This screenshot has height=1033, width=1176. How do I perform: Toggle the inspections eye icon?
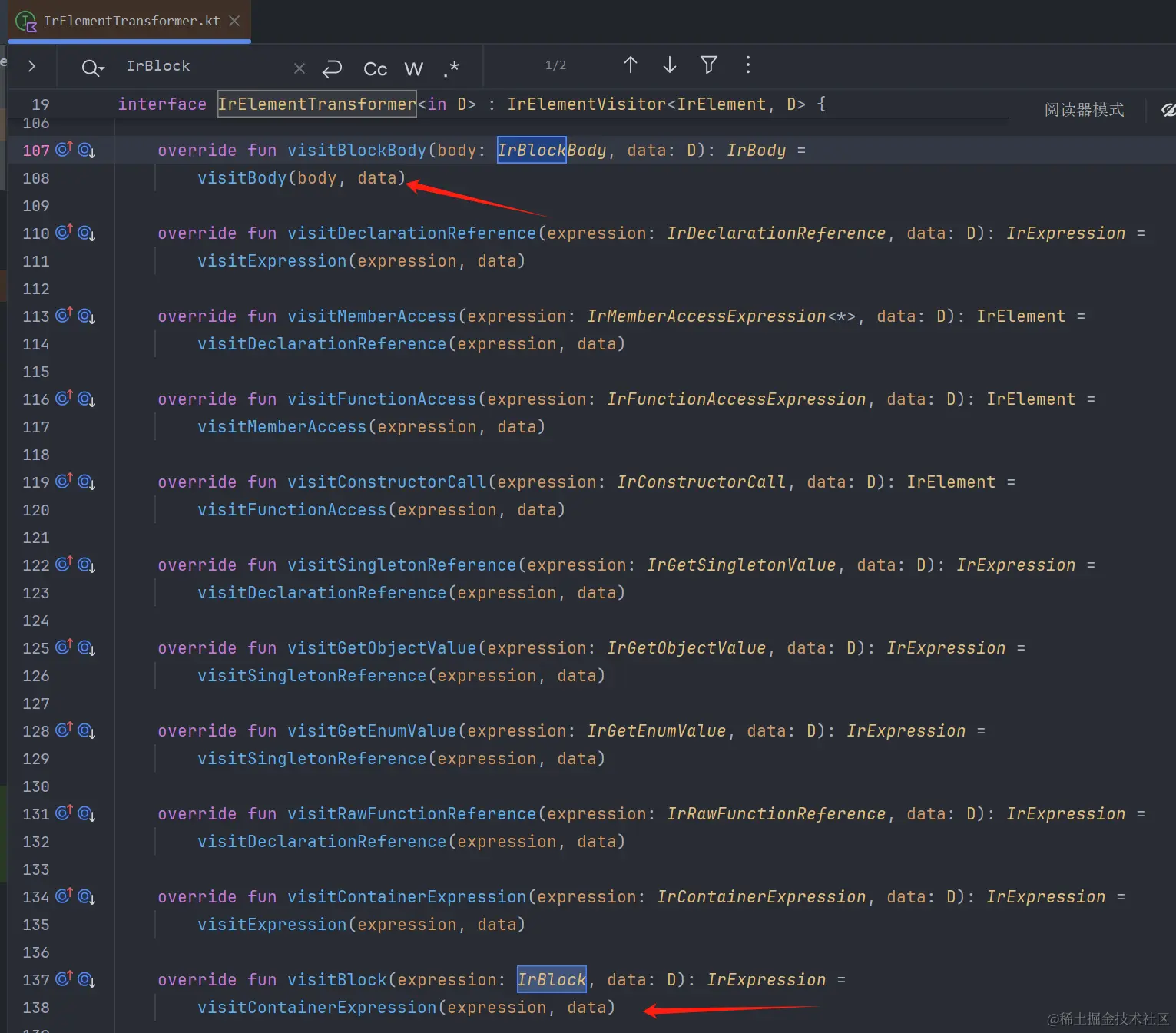click(1168, 110)
